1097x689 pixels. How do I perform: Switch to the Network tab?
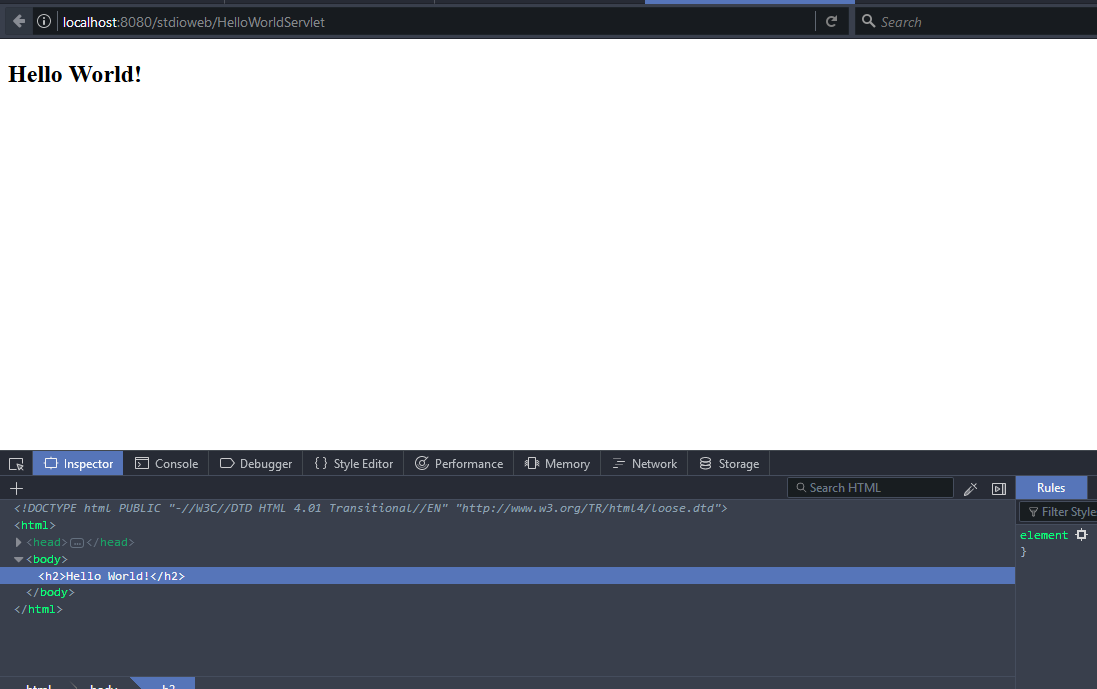point(644,464)
